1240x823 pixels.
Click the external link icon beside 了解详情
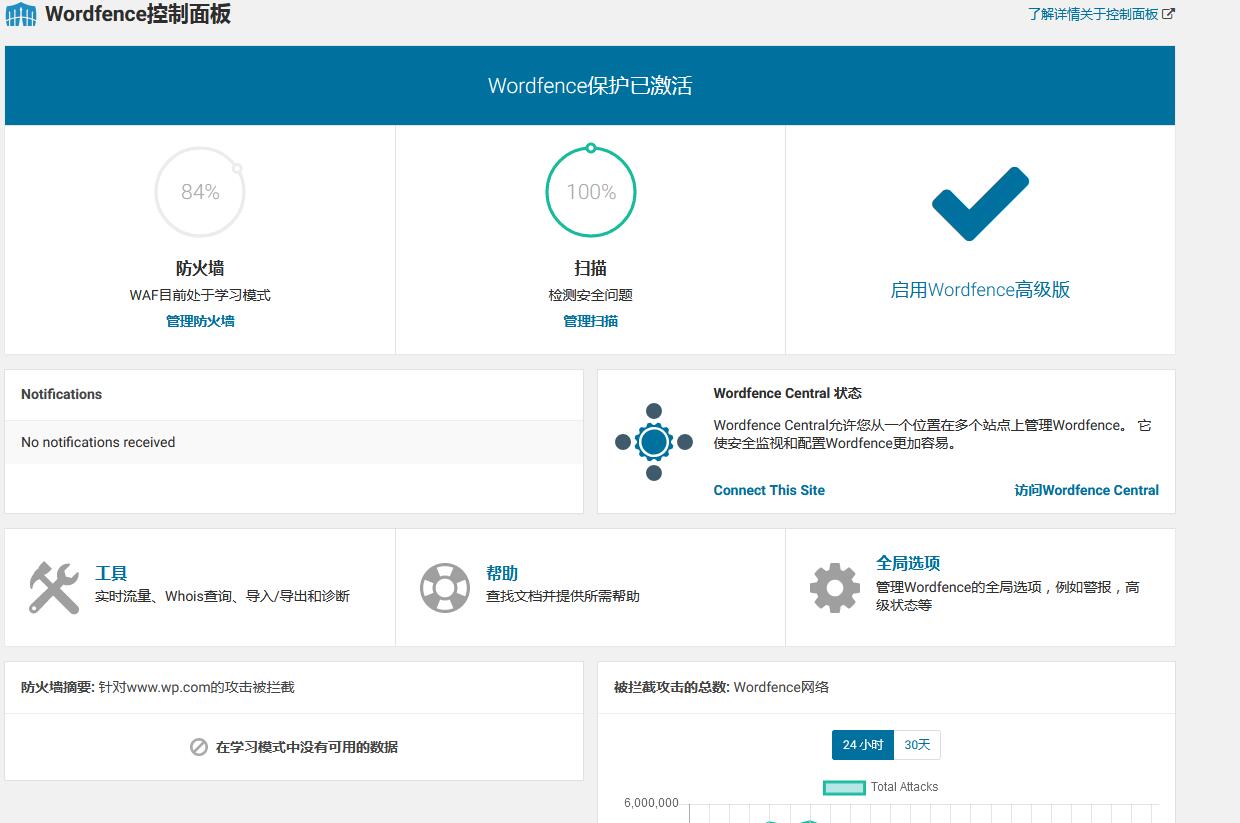(1169, 14)
